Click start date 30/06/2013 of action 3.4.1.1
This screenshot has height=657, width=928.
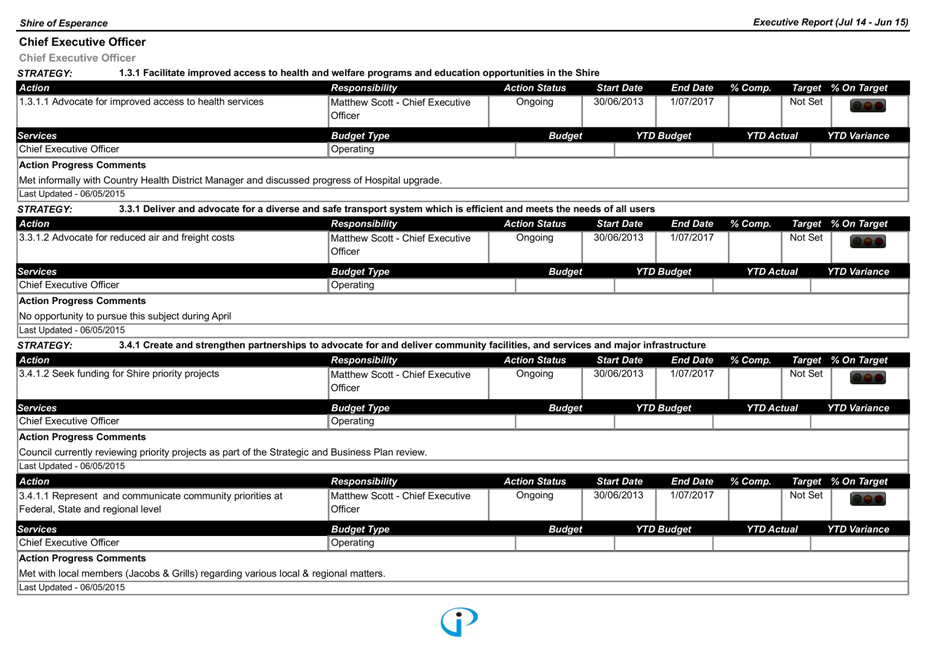(618, 495)
